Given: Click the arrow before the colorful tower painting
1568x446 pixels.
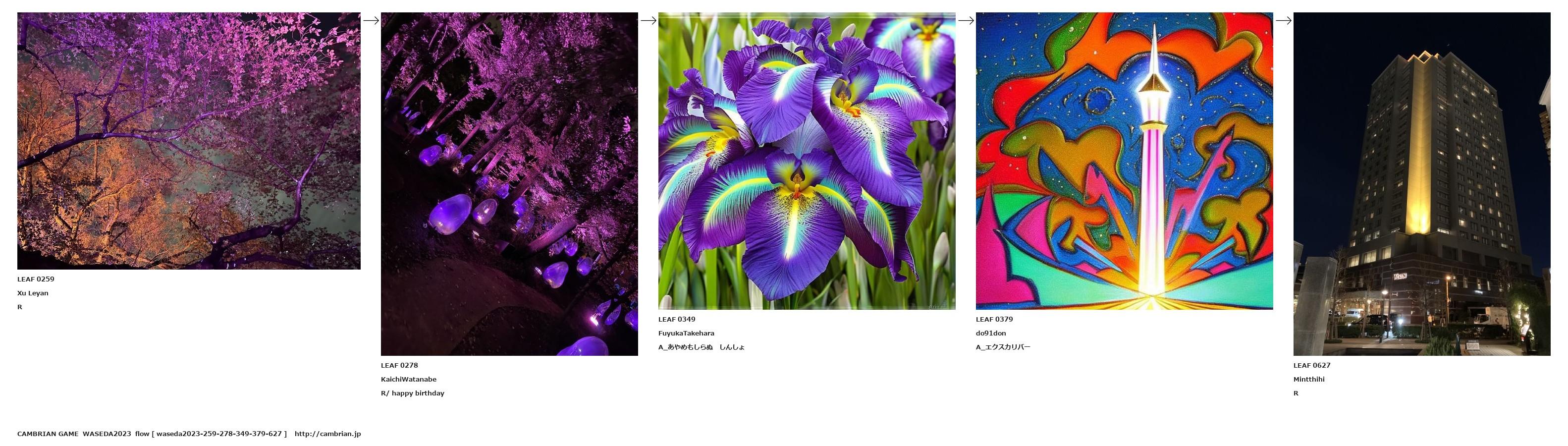Looking at the screenshot, I should 966,20.
